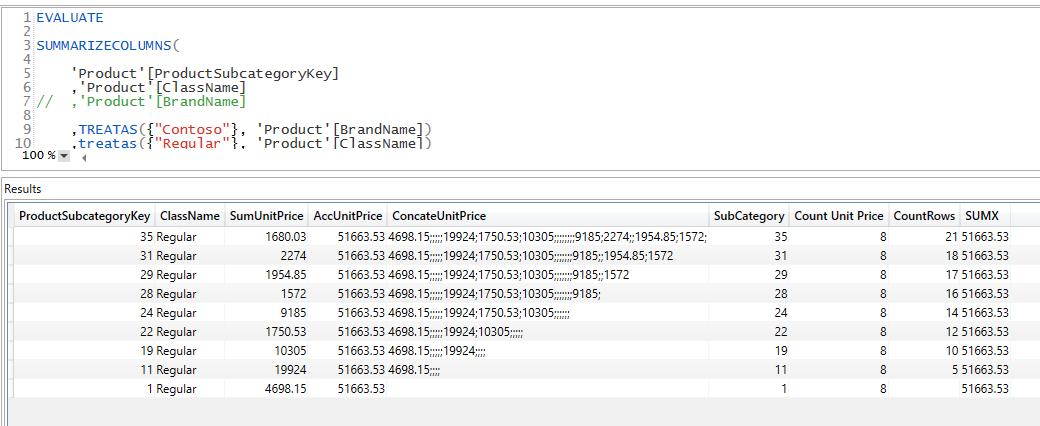Open the 100 % zoom dropdown
The width and height of the screenshot is (1040, 426).
(x=64, y=156)
